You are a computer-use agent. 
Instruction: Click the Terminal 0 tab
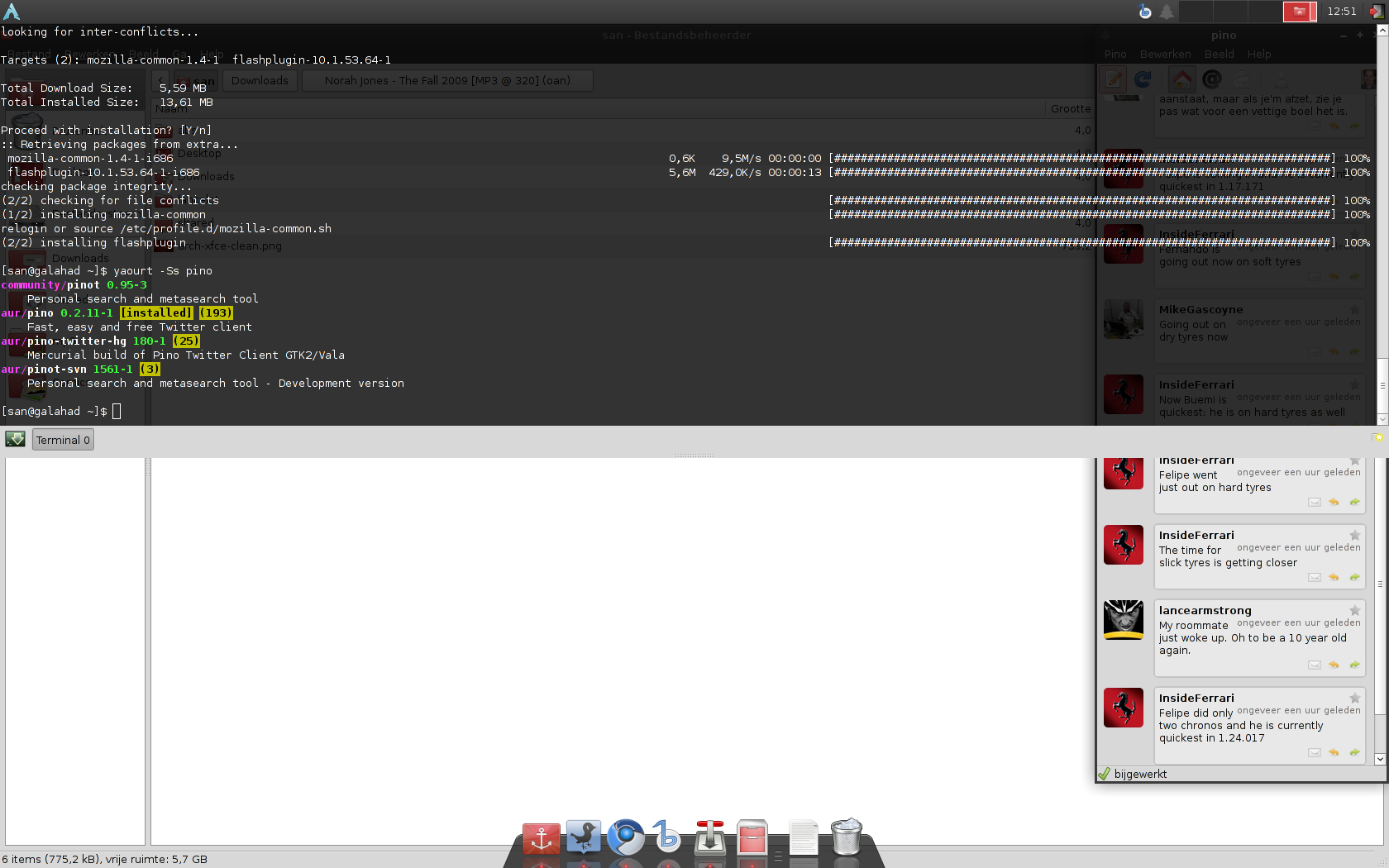tap(63, 440)
